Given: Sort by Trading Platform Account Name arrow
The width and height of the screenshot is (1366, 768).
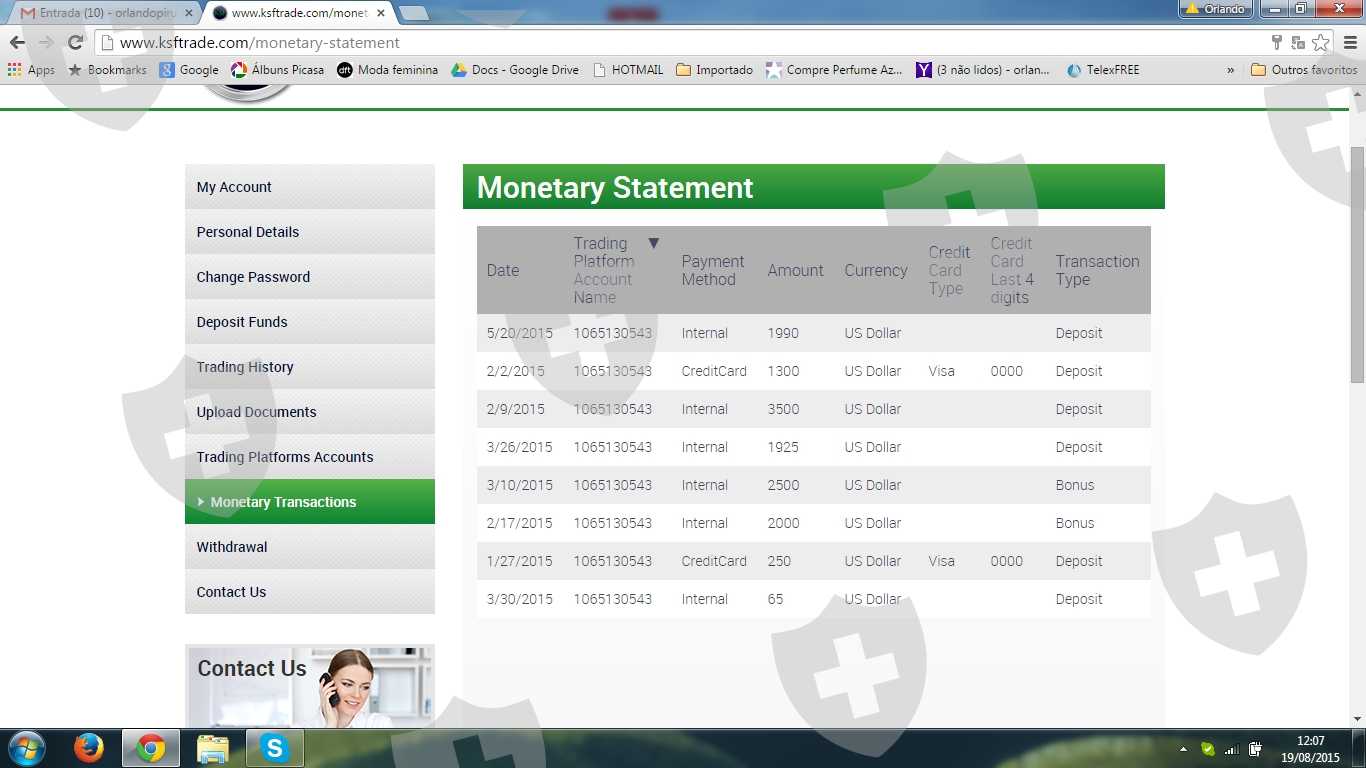Looking at the screenshot, I should 654,243.
